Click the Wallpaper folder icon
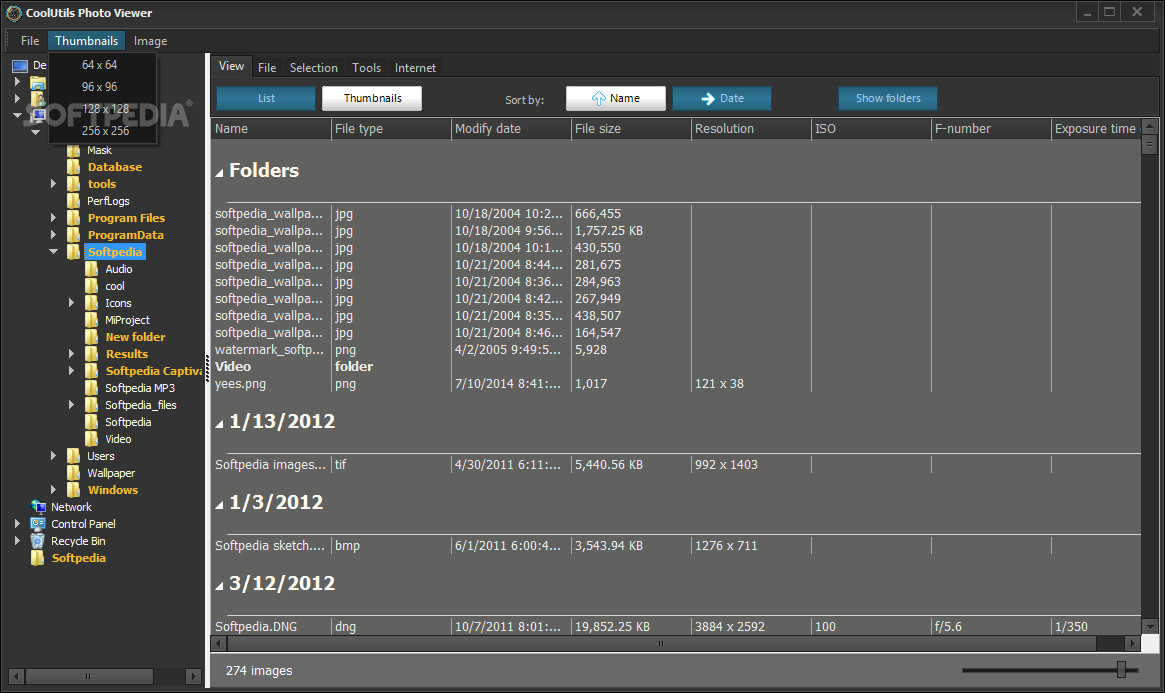 pyautogui.click(x=74, y=473)
